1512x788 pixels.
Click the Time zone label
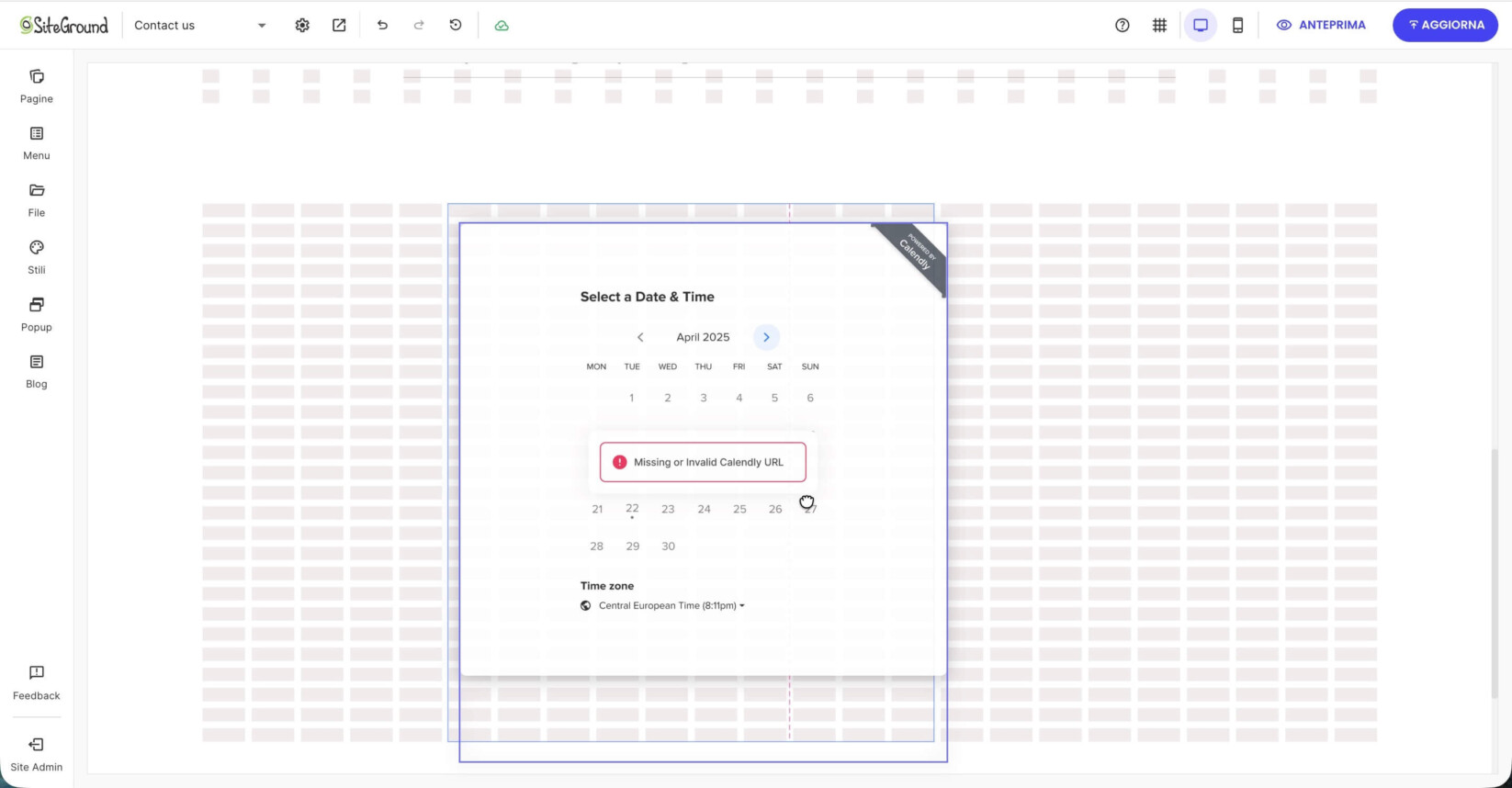tap(607, 586)
